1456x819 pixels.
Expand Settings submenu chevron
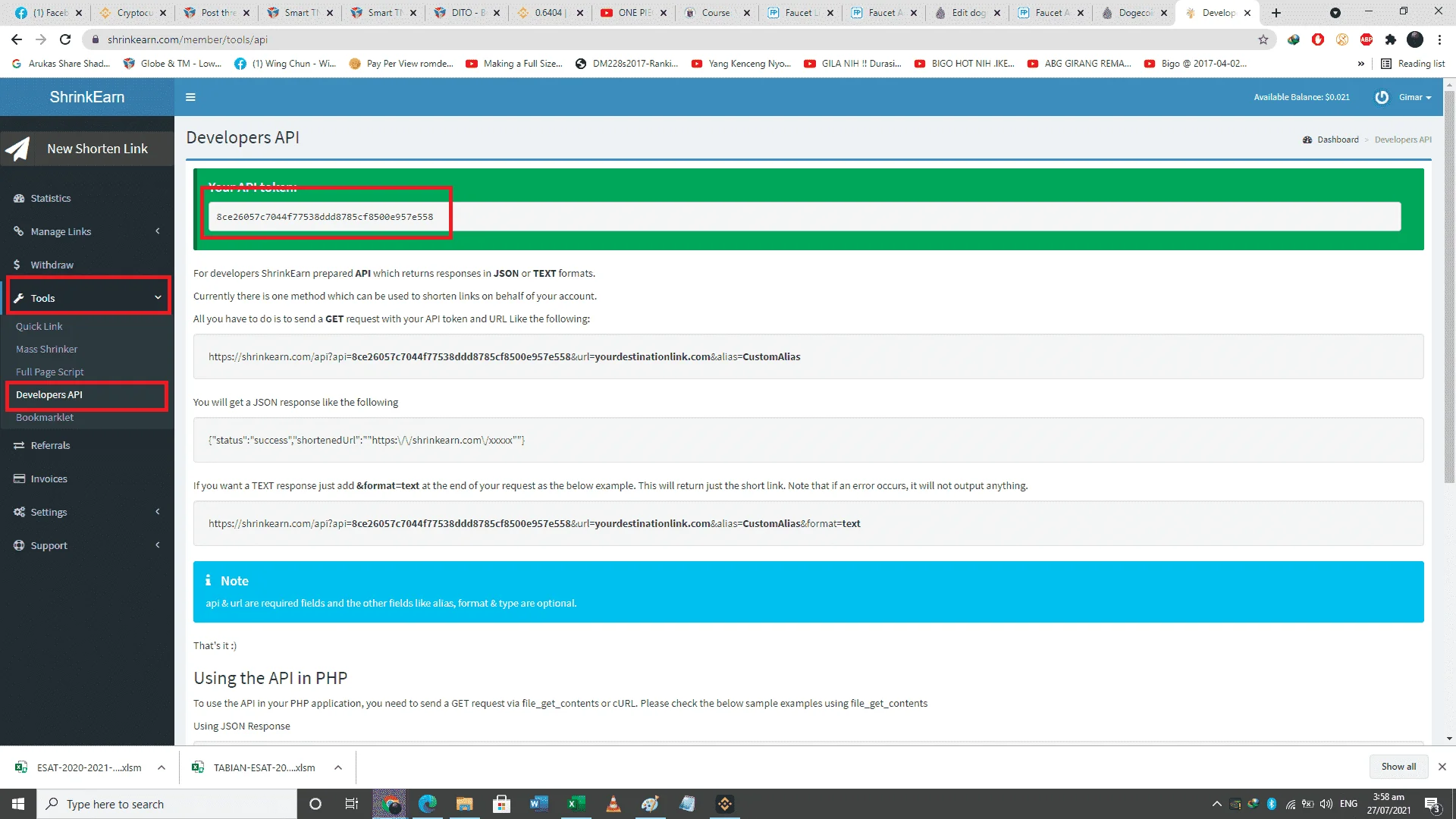158,512
